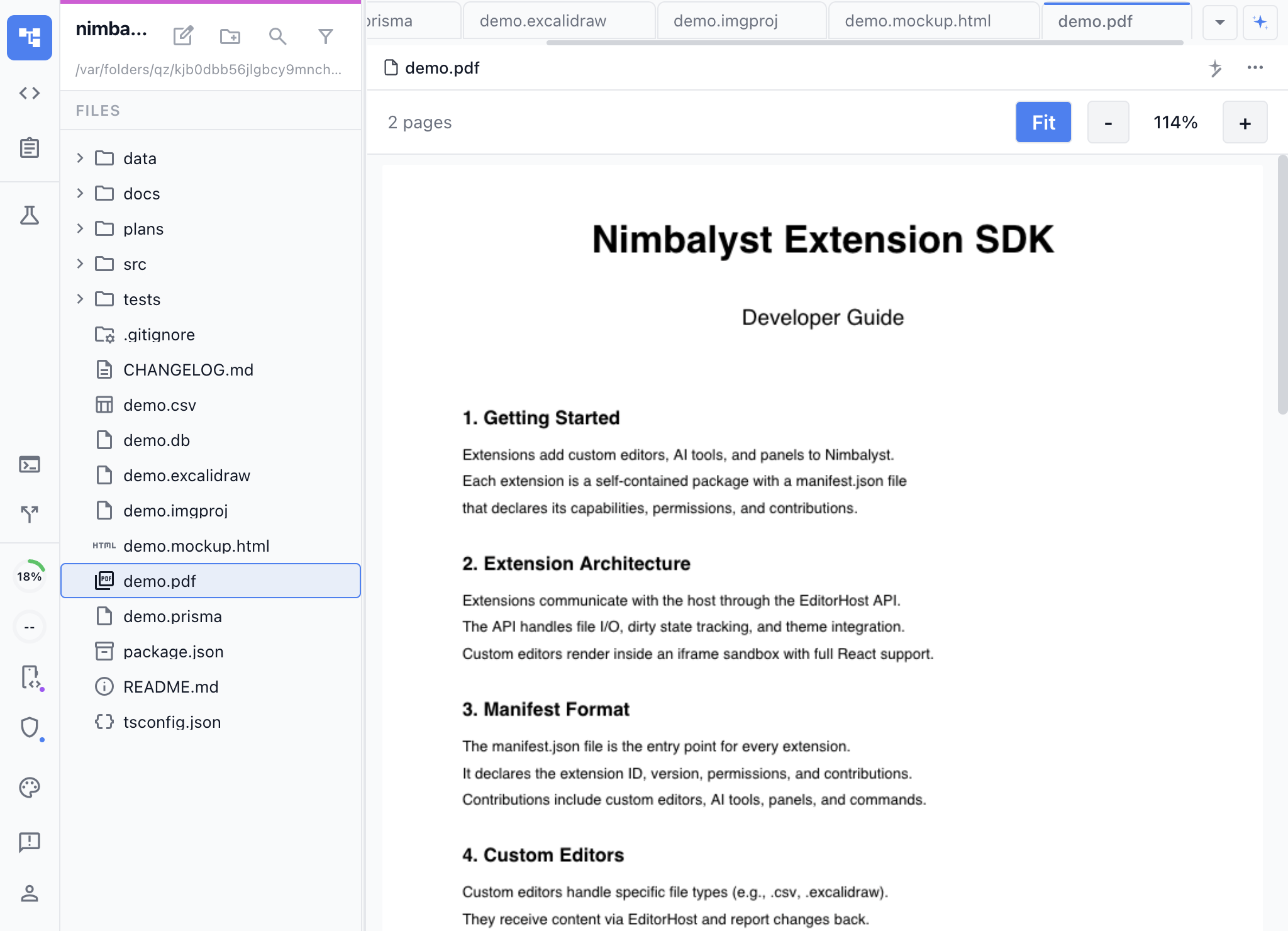Open the file explorer panel icon
The image size is (1288, 931).
[30, 38]
